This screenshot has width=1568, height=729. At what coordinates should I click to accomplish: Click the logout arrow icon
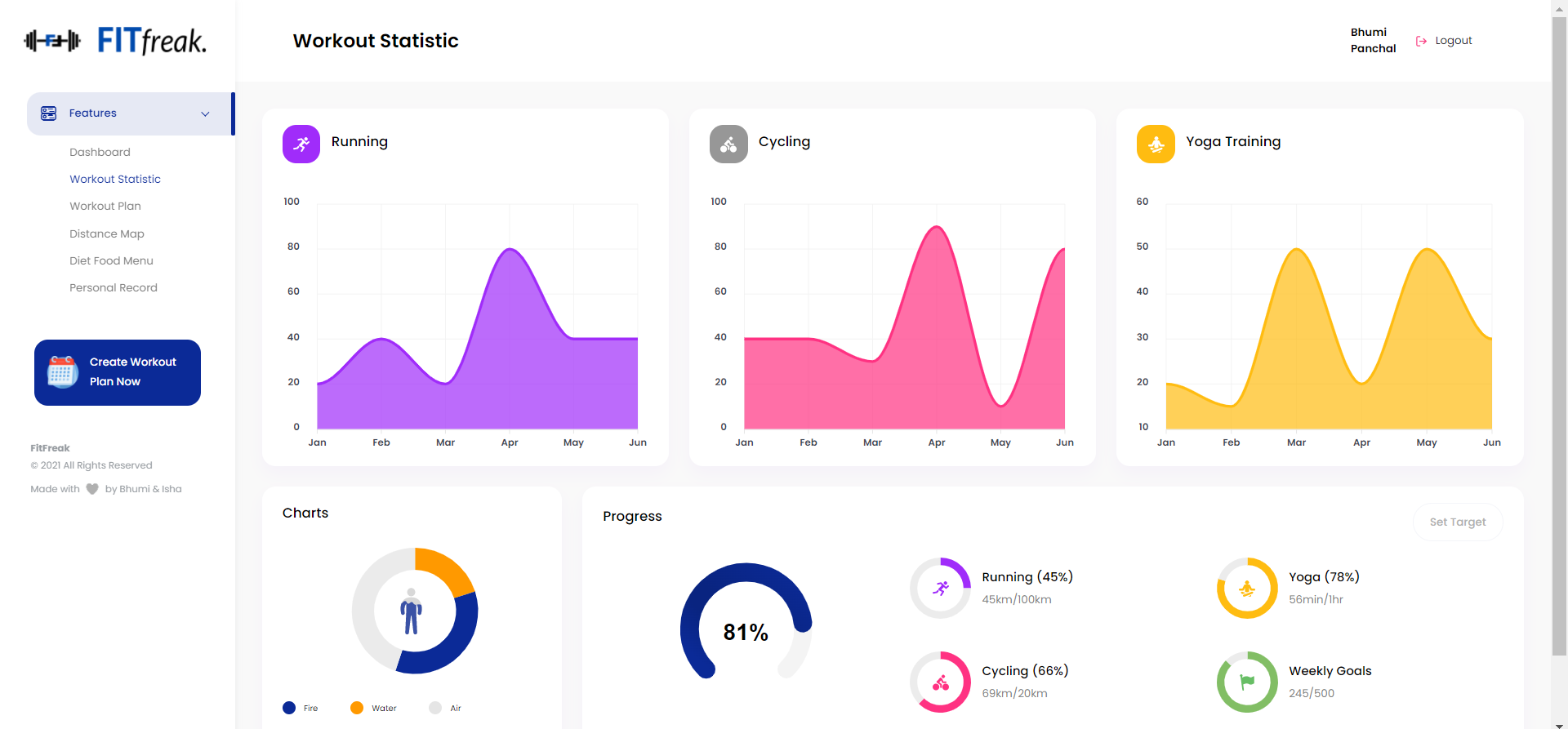click(1421, 41)
